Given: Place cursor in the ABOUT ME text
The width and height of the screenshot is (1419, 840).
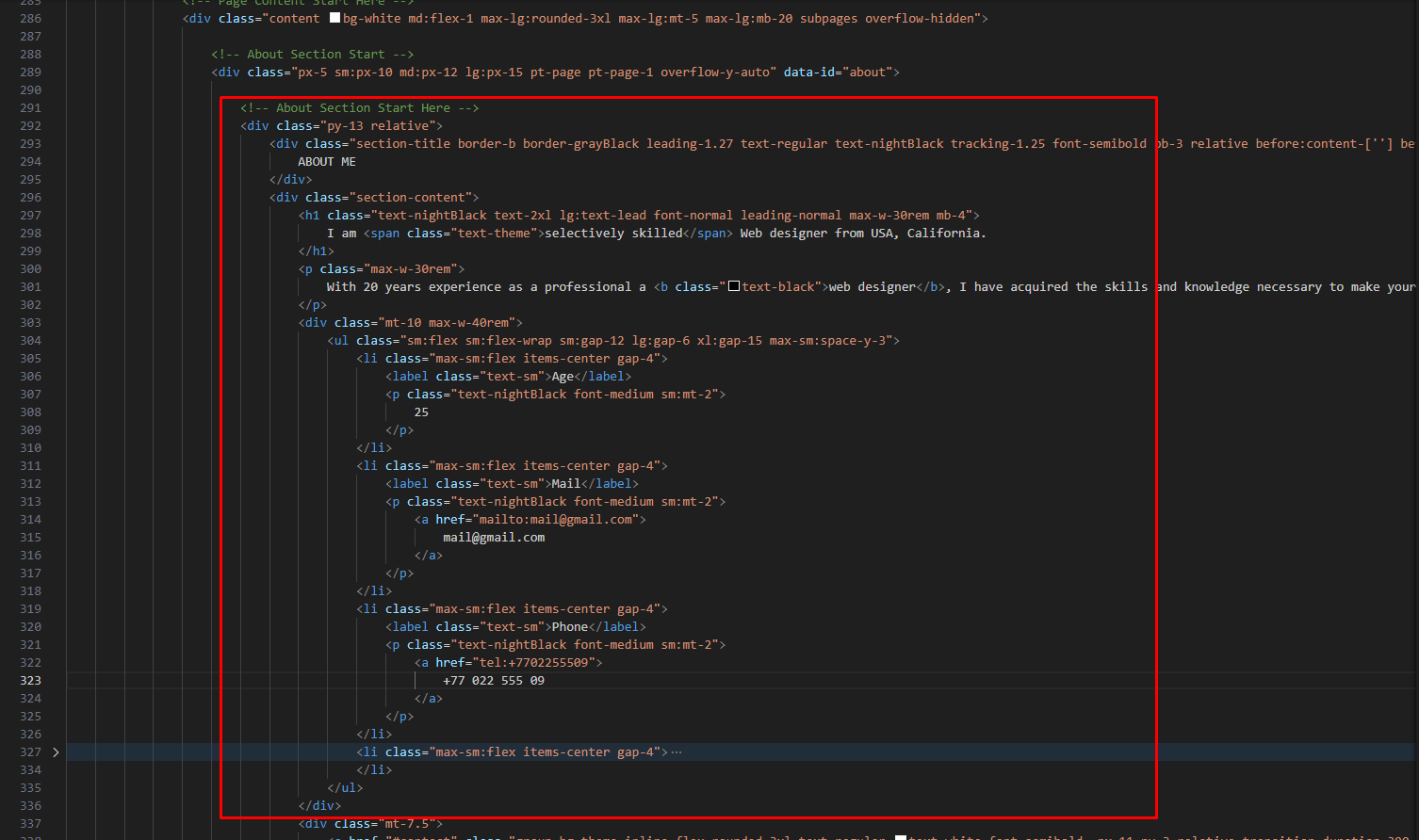Looking at the screenshot, I should 327,161.
